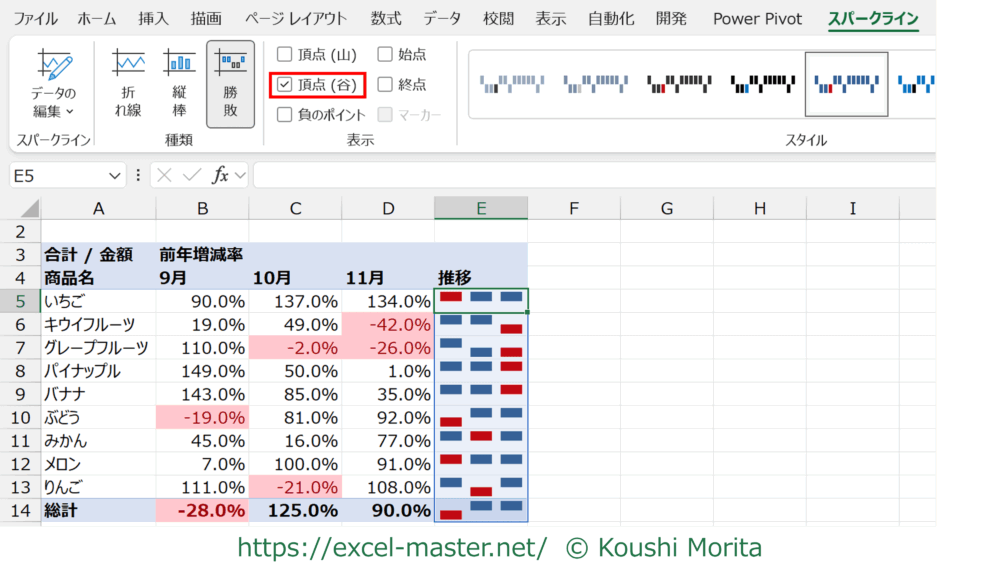The height and width of the screenshot is (563, 1000).
Task: Click the formula bar enter checkmark icon
Action: tap(192, 175)
